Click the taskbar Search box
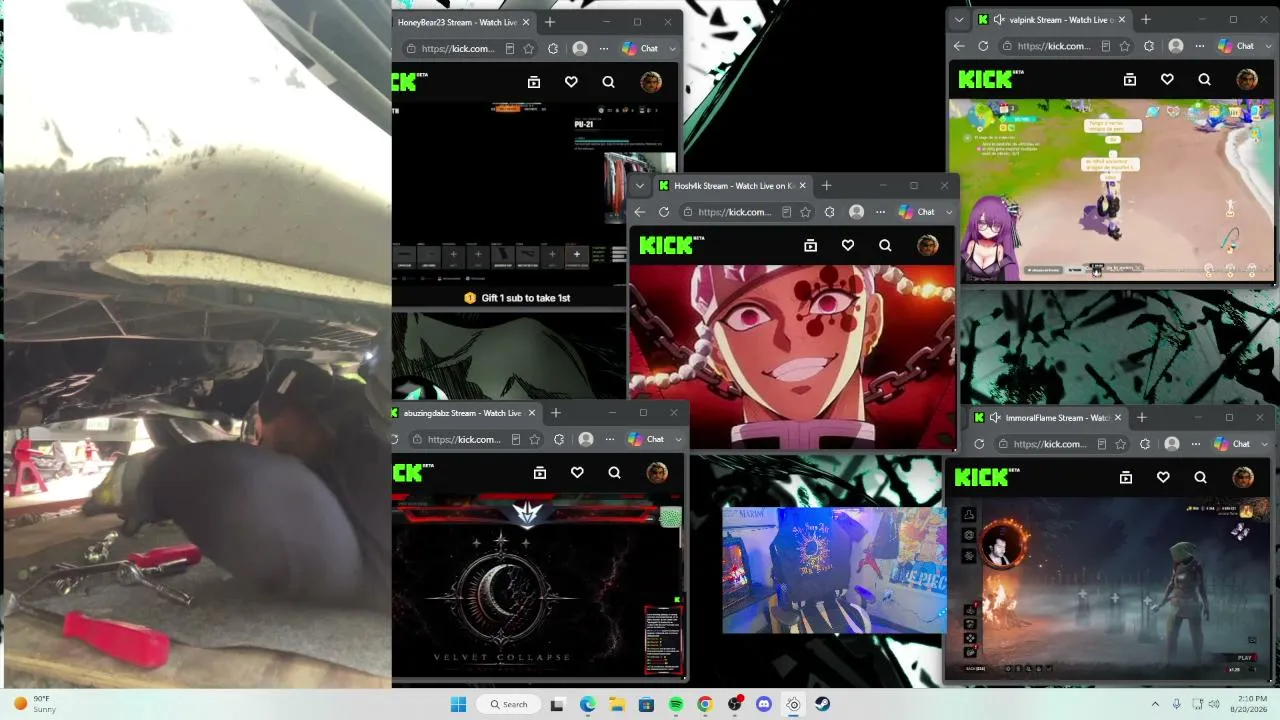 (x=509, y=704)
